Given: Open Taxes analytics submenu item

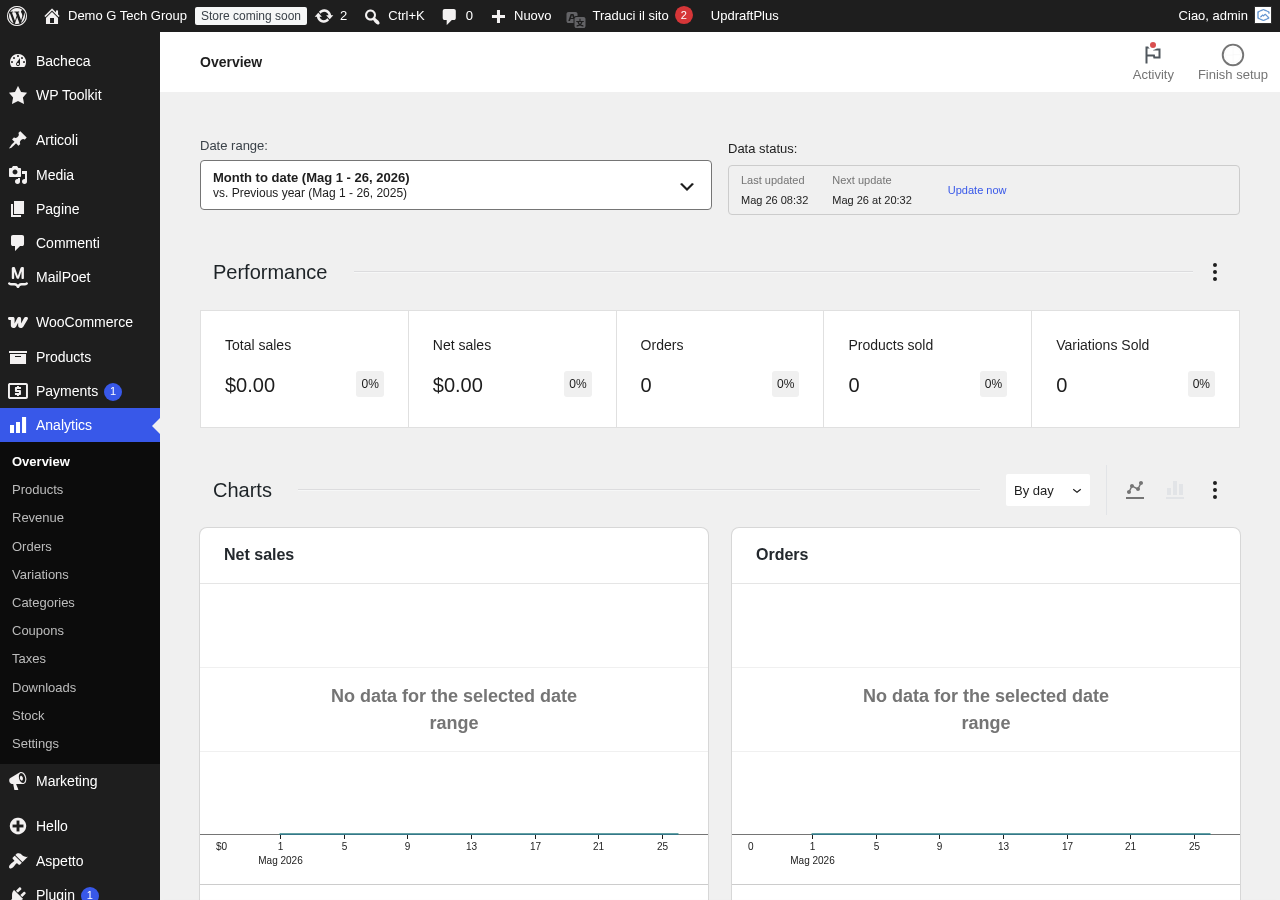Looking at the screenshot, I should [x=29, y=659].
